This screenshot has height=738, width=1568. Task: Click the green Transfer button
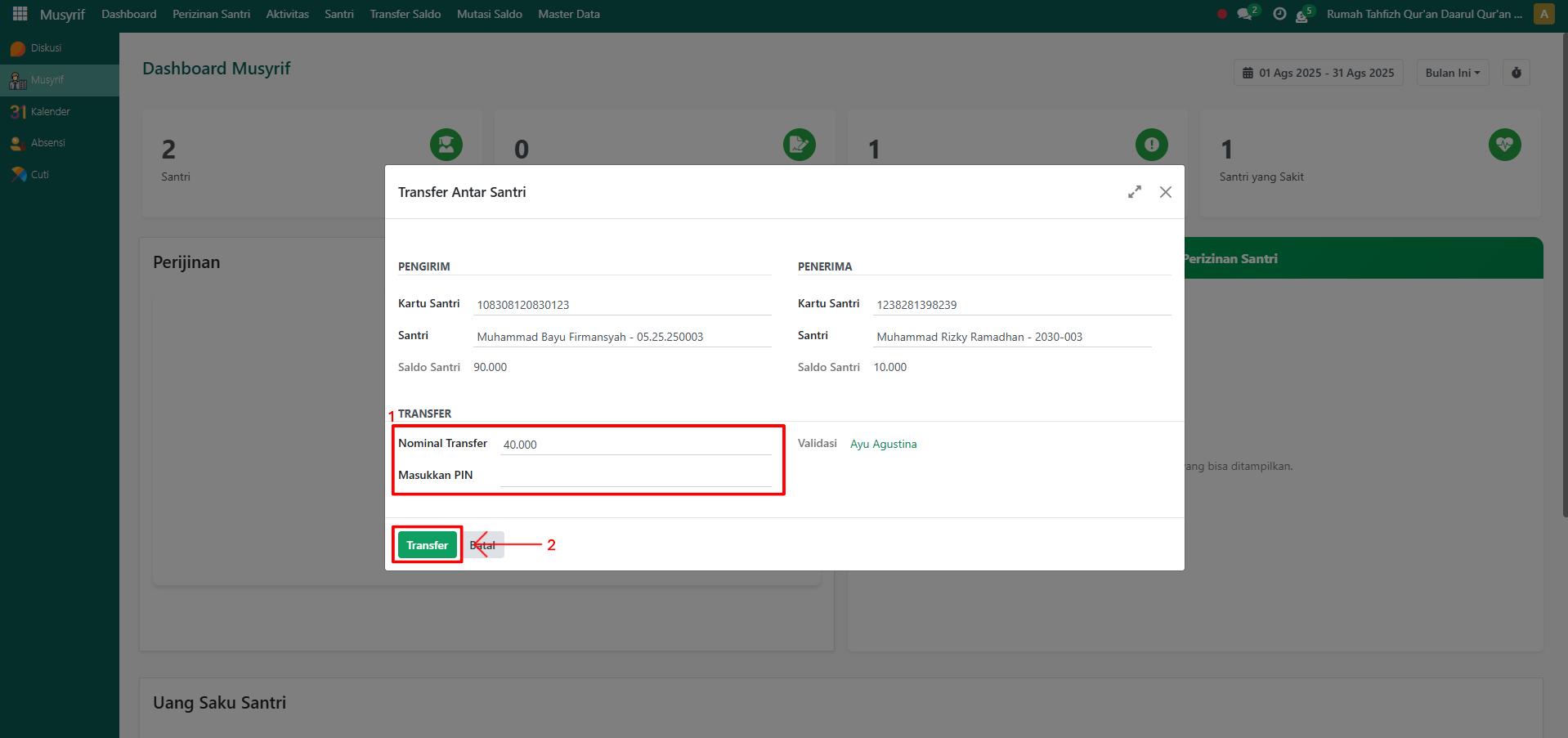coord(427,545)
